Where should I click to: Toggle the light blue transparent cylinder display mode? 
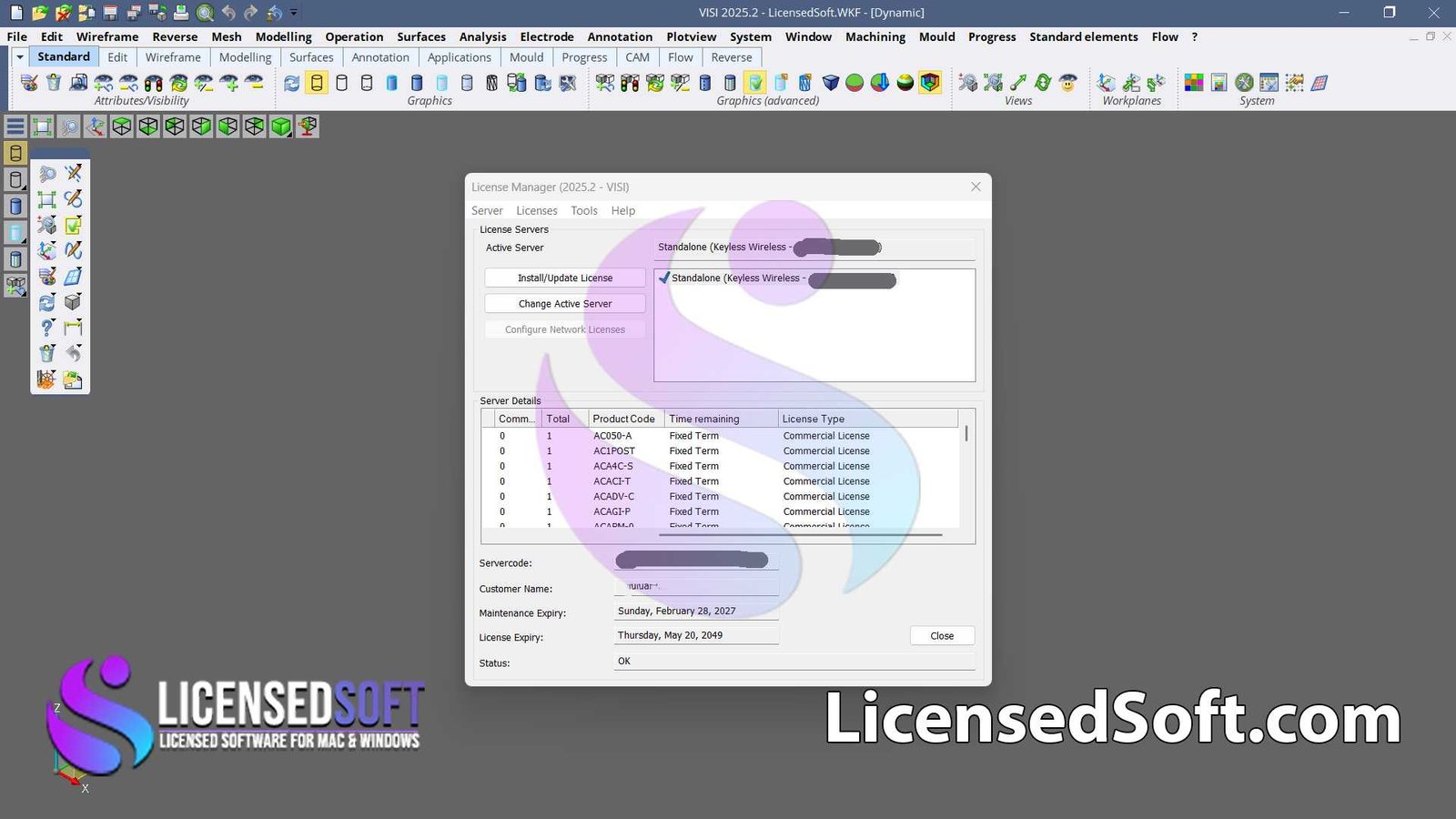(x=441, y=83)
